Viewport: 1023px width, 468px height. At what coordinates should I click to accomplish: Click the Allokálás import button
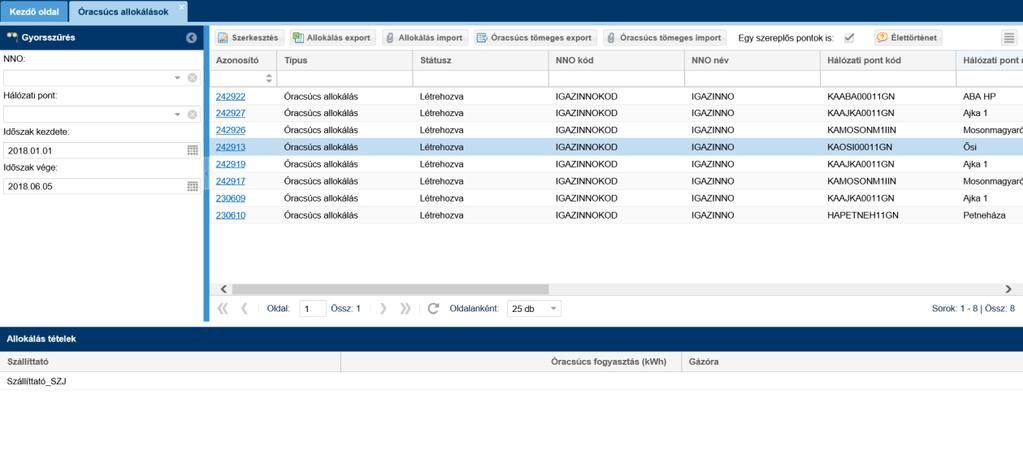click(x=425, y=38)
